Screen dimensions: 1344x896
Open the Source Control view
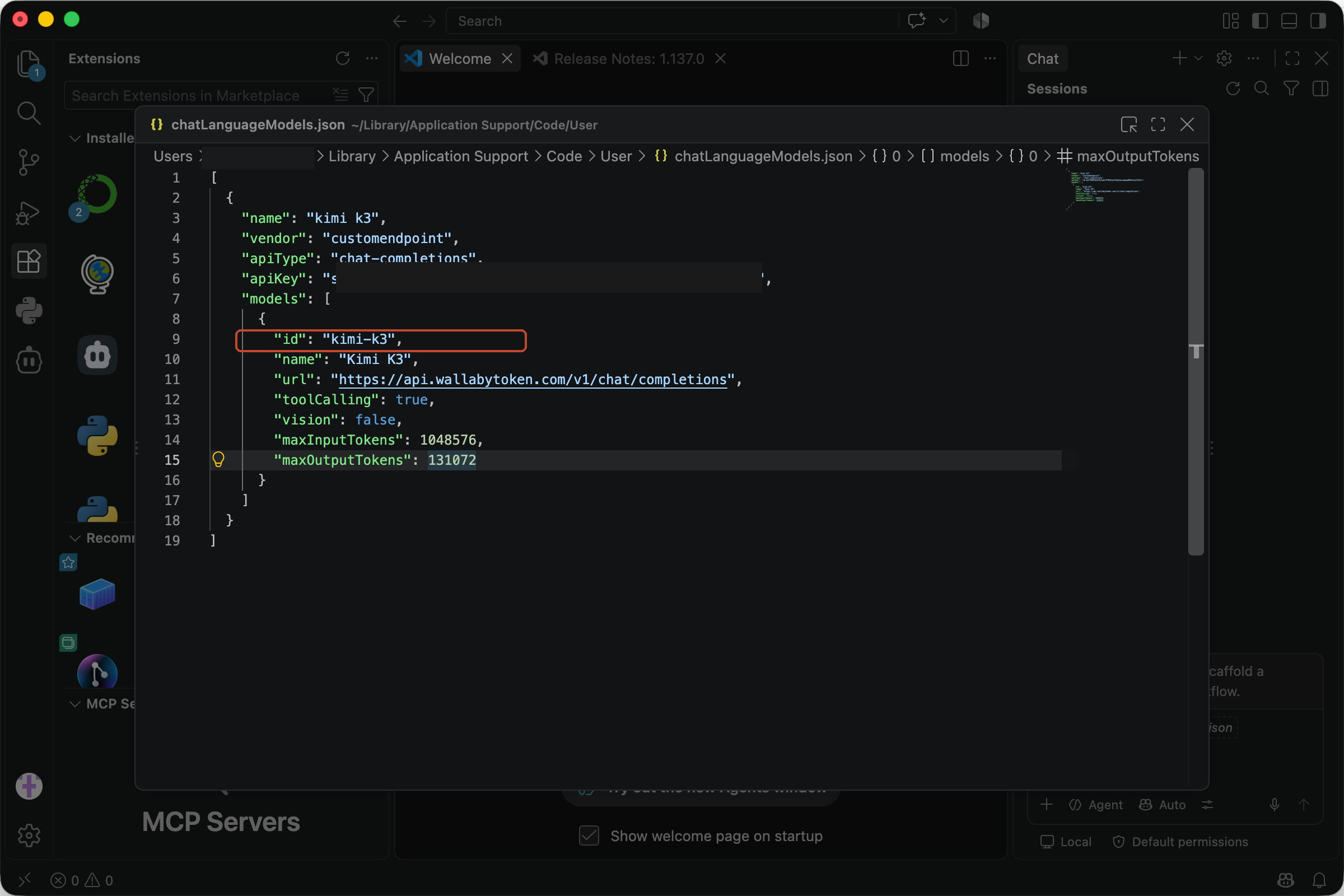click(29, 163)
